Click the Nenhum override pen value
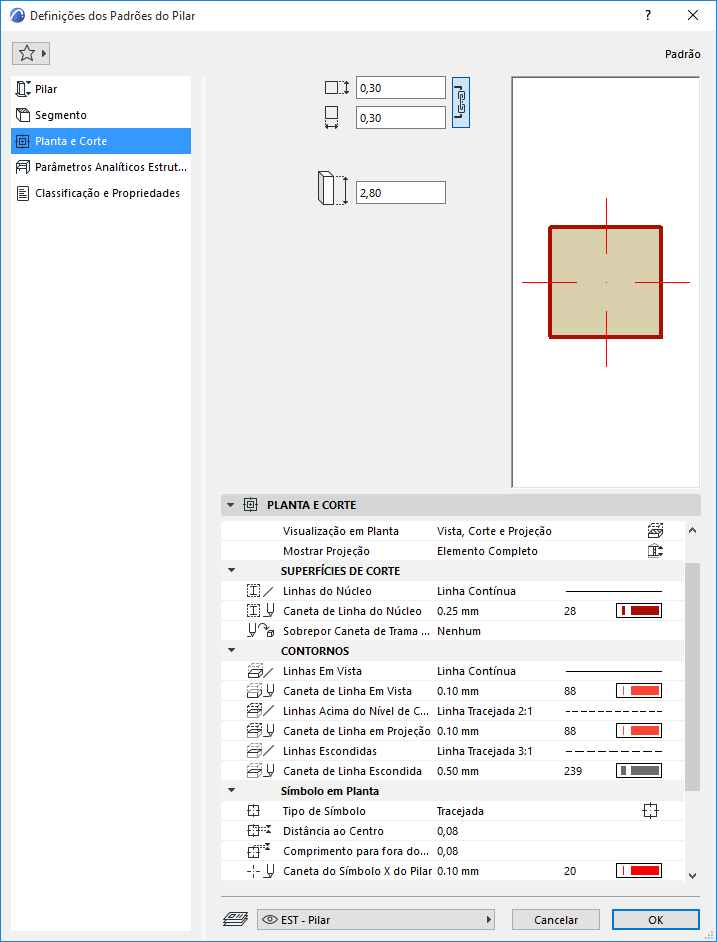The height and width of the screenshot is (942, 717). pyautogui.click(x=459, y=631)
